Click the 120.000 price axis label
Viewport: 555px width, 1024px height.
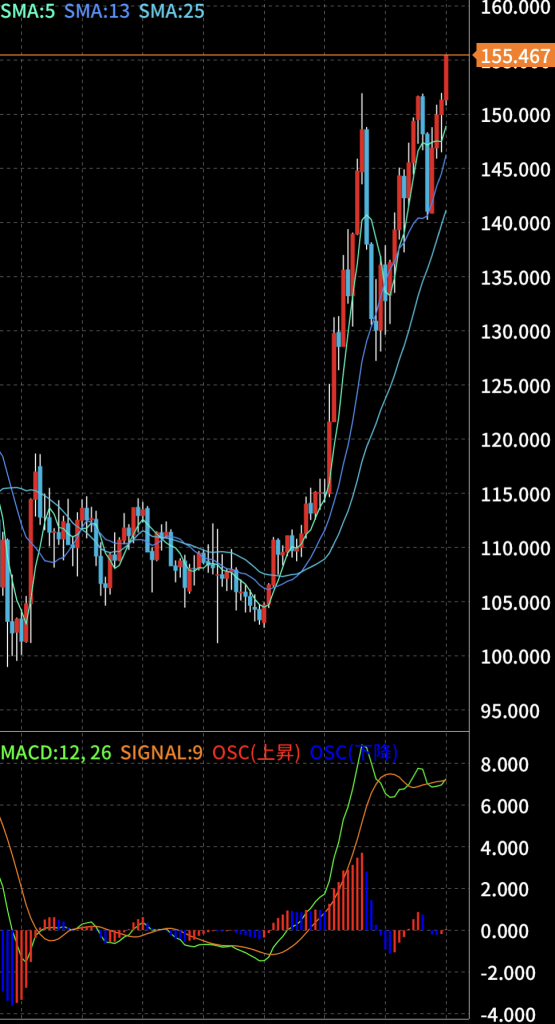[515, 441]
